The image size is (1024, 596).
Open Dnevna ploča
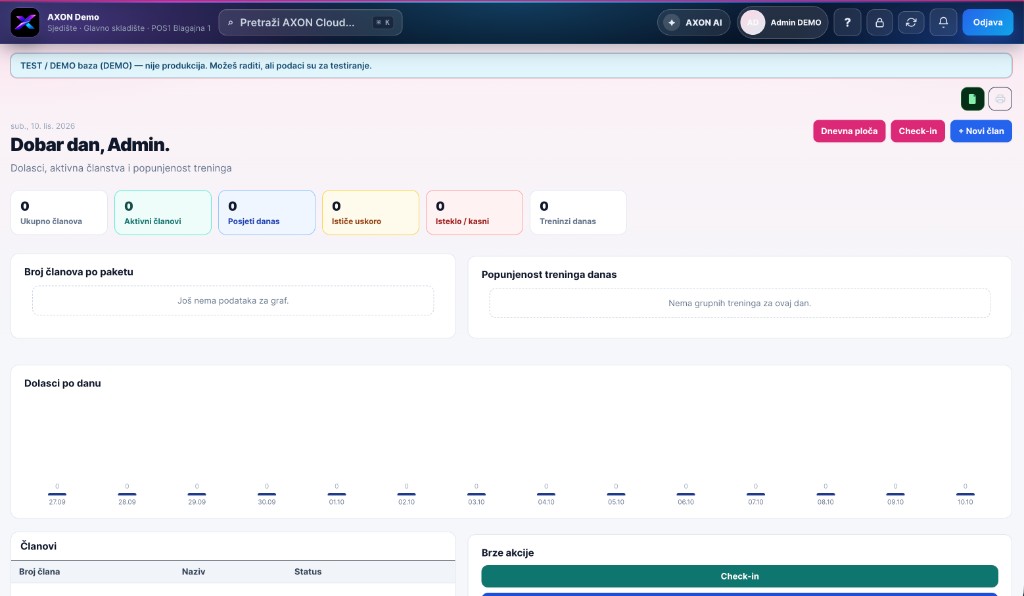coord(849,131)
